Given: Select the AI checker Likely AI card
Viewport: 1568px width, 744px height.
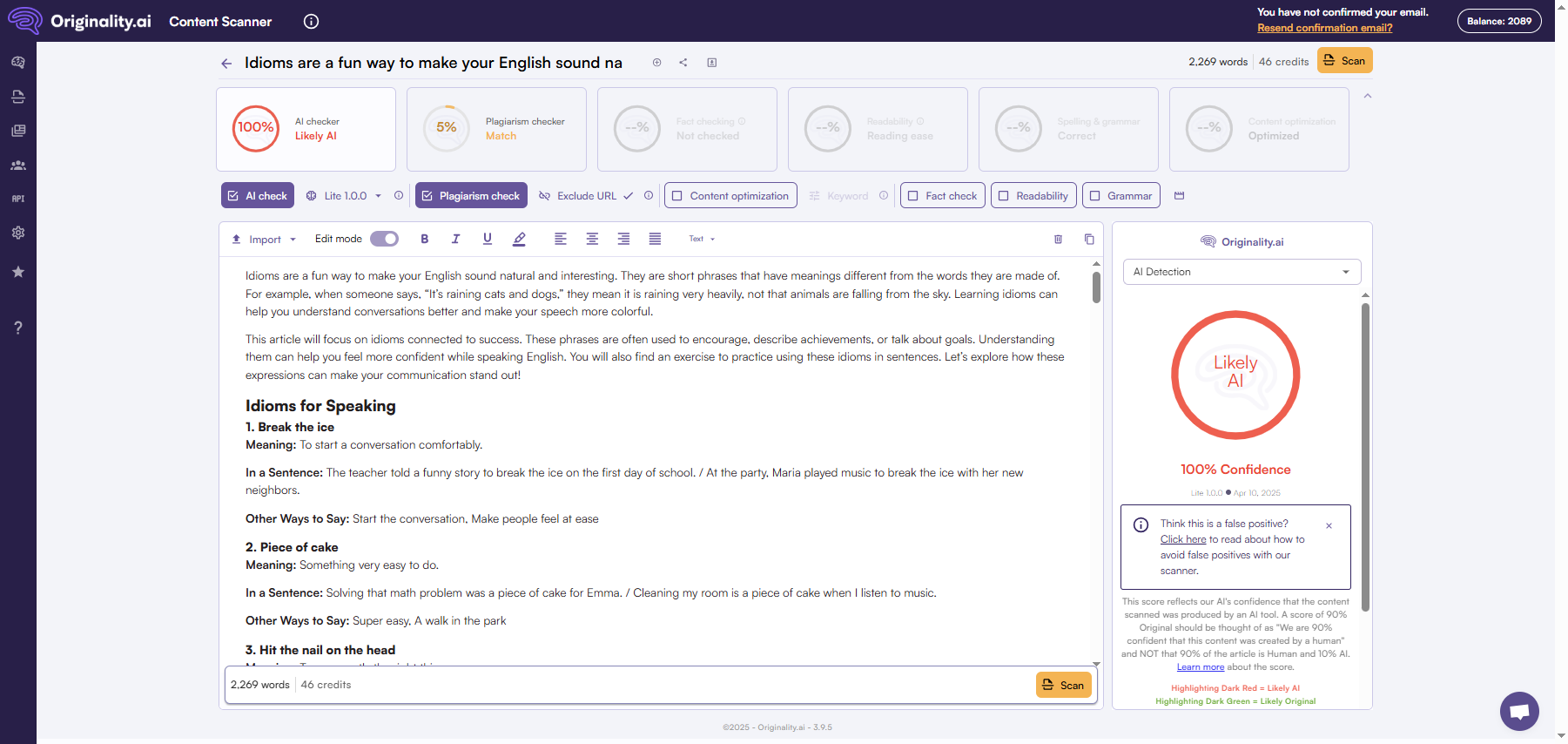Looking at the screenshot, I should (x=306, y=129).
